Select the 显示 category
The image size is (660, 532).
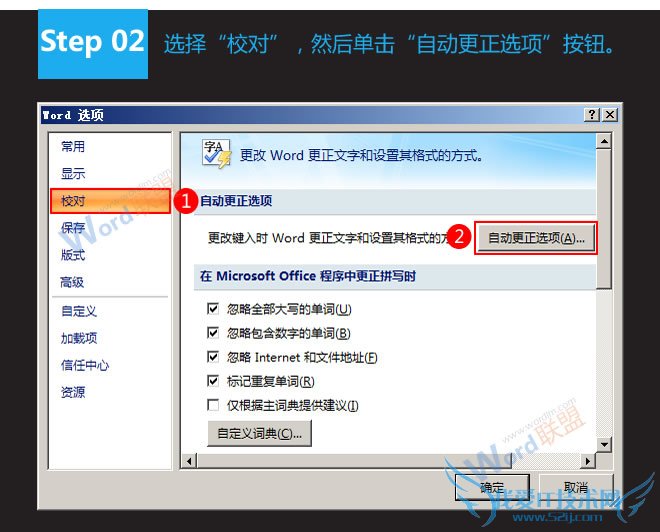point(73,173)
